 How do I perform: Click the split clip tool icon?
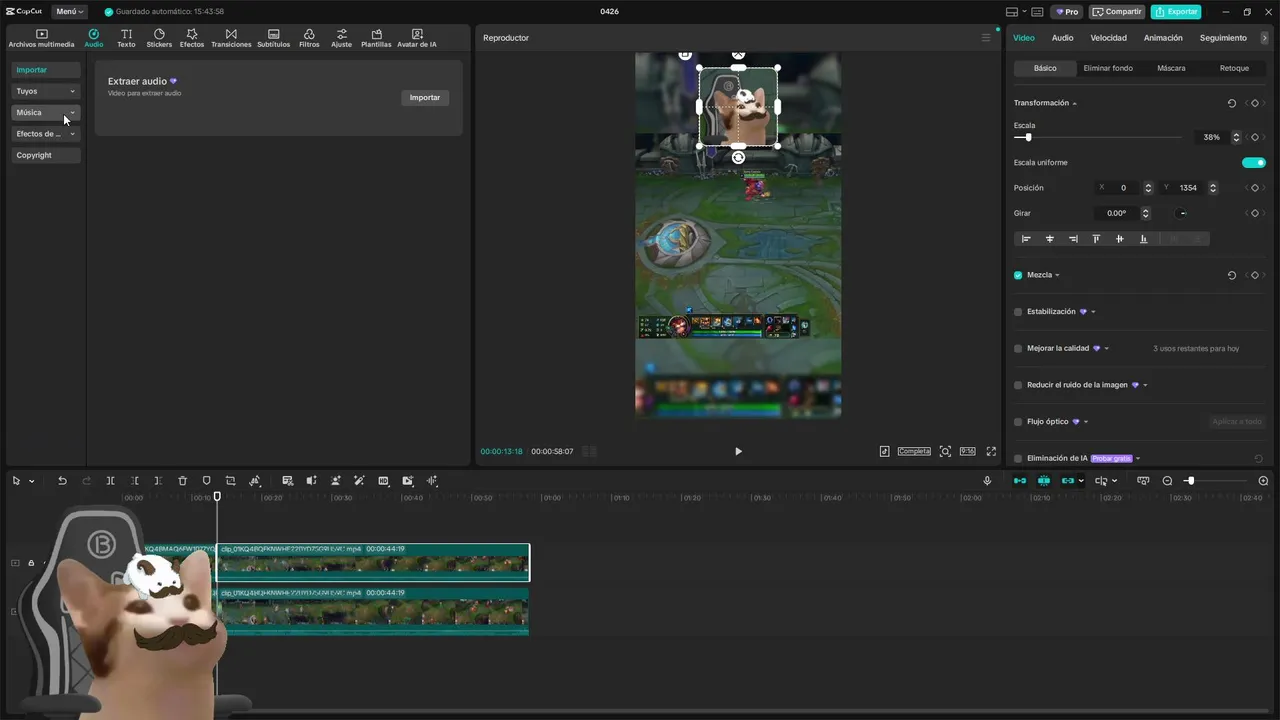(x=110, y=481)
